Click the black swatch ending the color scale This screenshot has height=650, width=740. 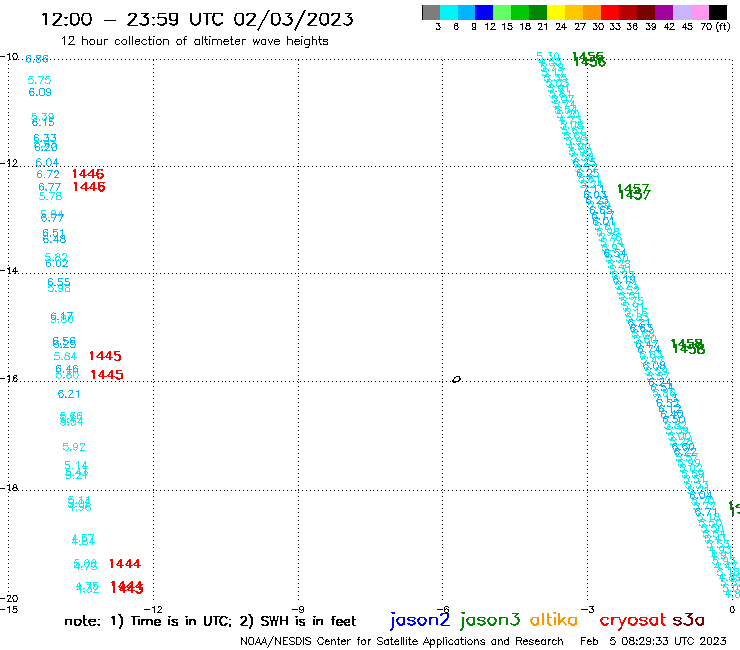pyautogui.click(x=718, y=12)
